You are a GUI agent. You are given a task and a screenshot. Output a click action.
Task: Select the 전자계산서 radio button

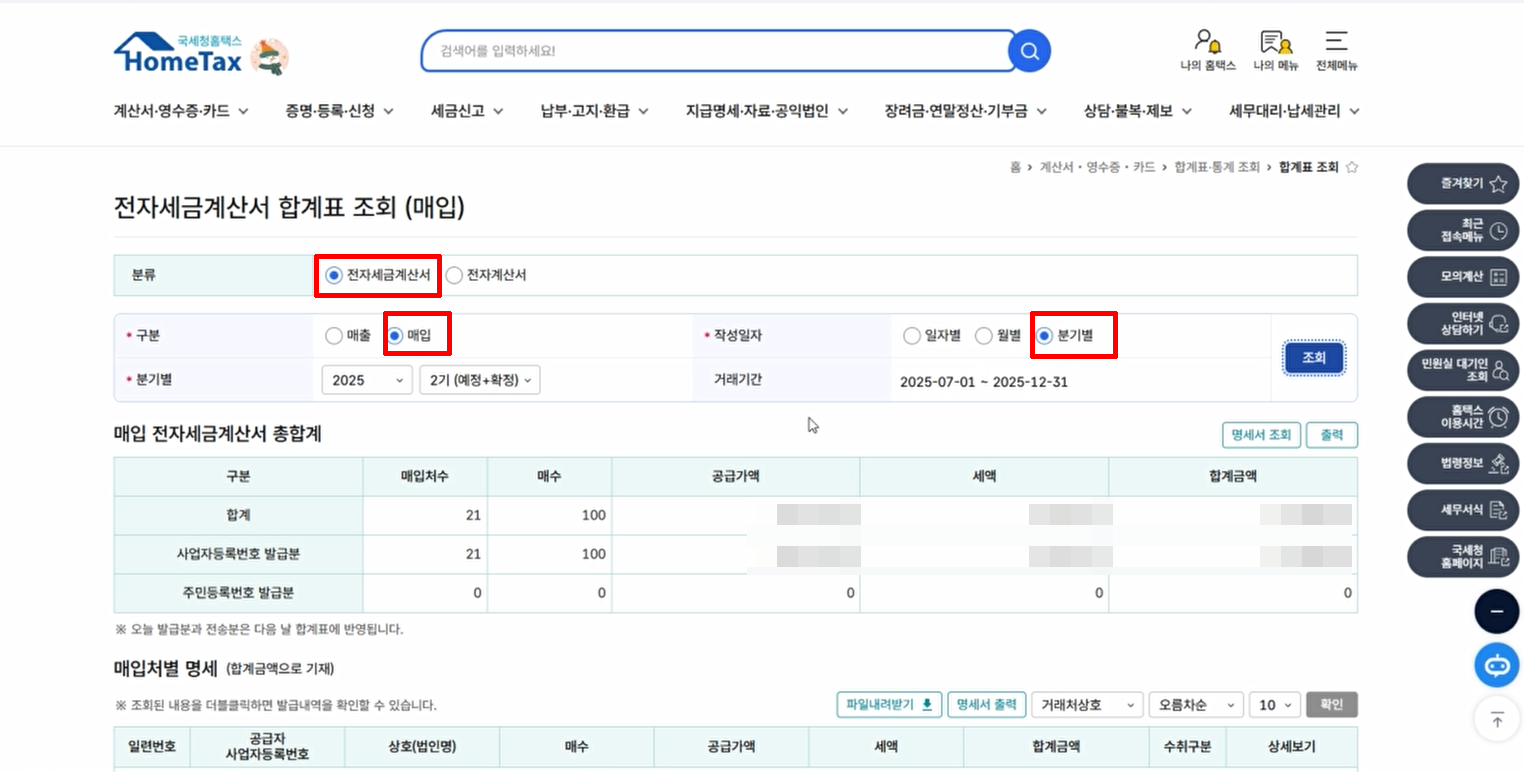click(455, 275)
